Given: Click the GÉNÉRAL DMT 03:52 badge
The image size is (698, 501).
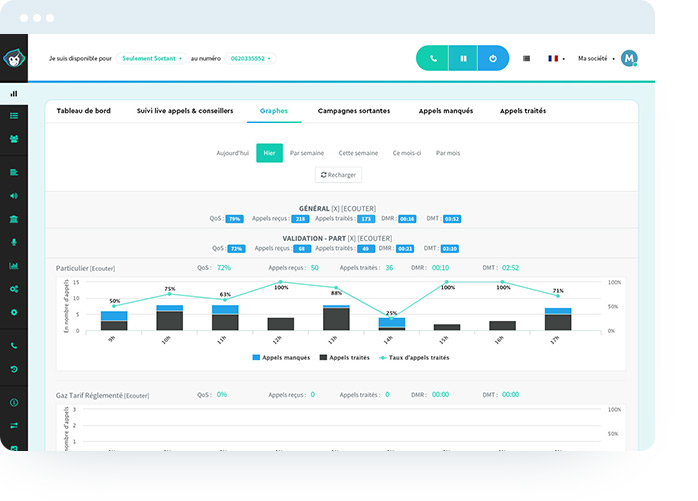Looking at the screenshot, I should pos(452,219).
